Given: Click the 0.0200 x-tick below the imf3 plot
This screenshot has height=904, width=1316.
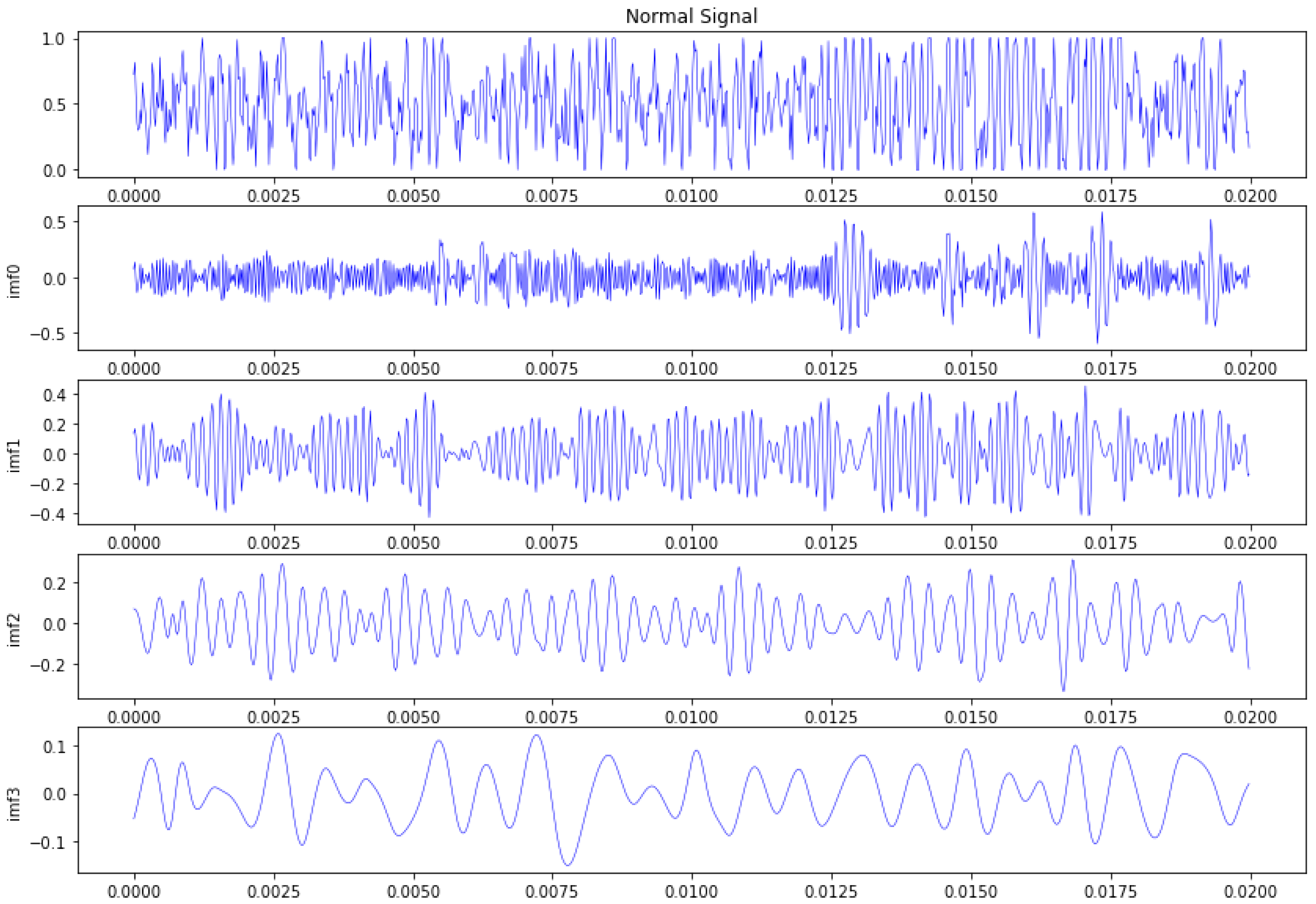Looking at the screenshot, I should (x=1250, y=891).
